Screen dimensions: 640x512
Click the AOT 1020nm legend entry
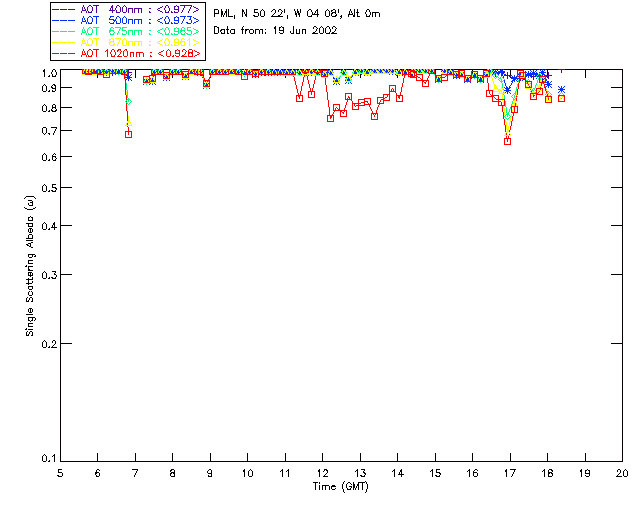pyautogui.click(x=126, y=53)
